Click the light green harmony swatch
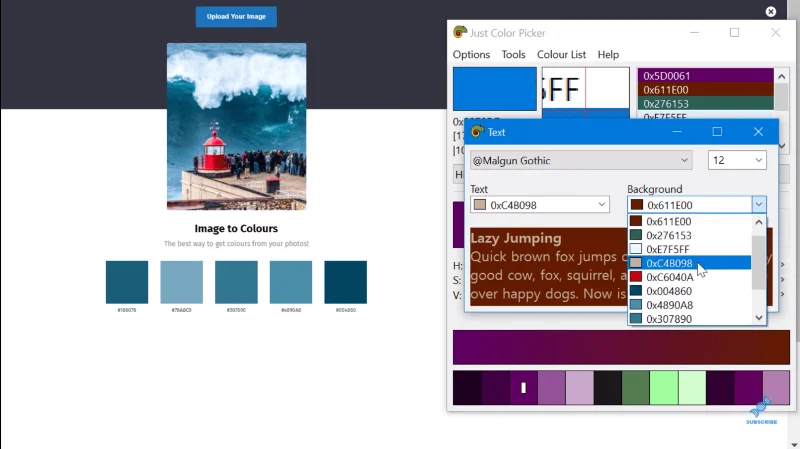800x449 pixels. point(664,388)
